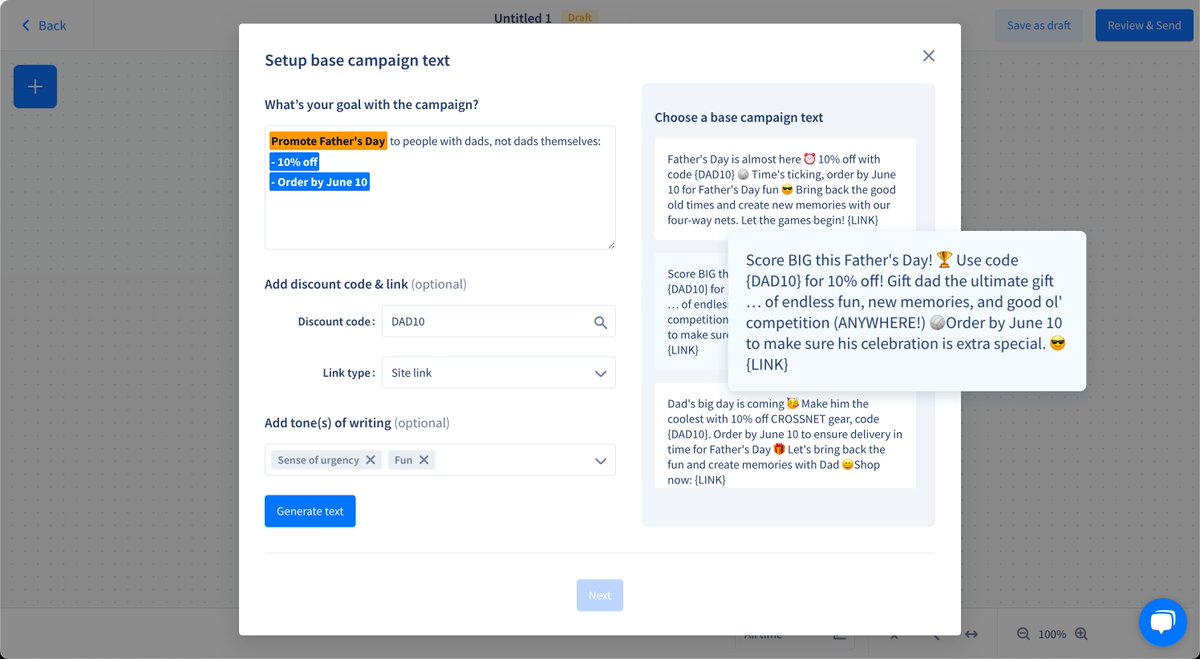The image size is (1200, 659).
Task: Click "Add discount code & link" label
Action: [x=365, y=284]
